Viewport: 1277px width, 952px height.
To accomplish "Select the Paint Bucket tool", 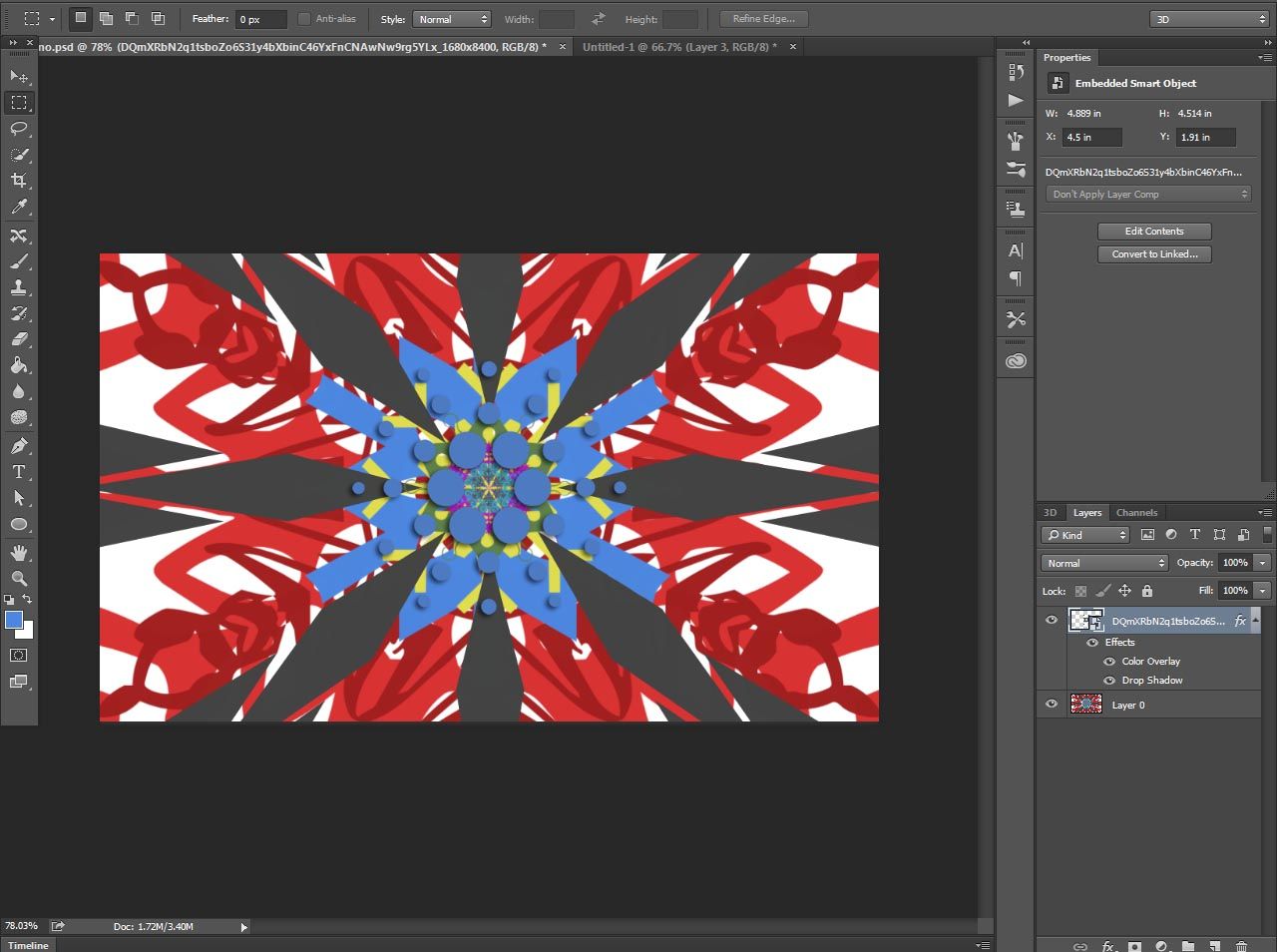I will tap(19, 365).
